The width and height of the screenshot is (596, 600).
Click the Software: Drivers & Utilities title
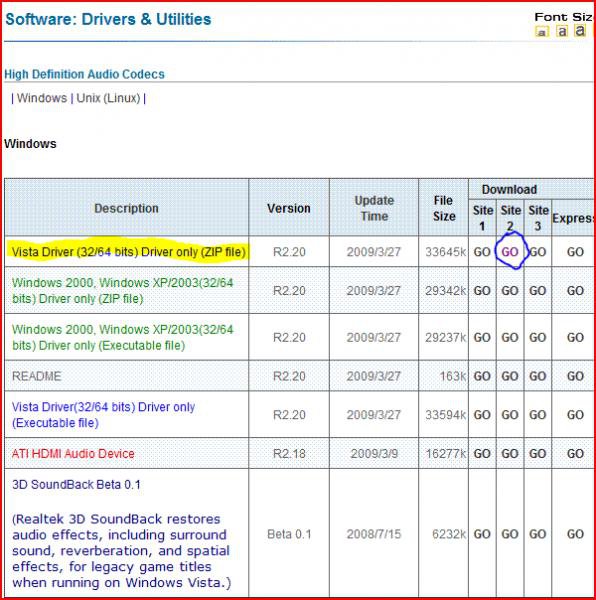pyautogui.click(x=108, y=19)
